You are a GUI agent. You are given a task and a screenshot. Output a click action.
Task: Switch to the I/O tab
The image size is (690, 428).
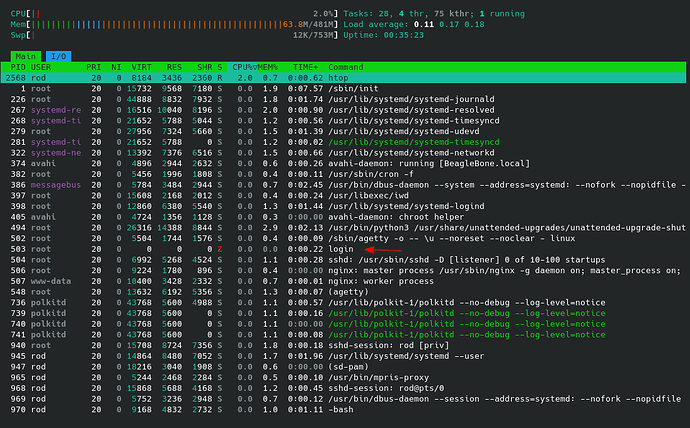(x=60, y=57)
